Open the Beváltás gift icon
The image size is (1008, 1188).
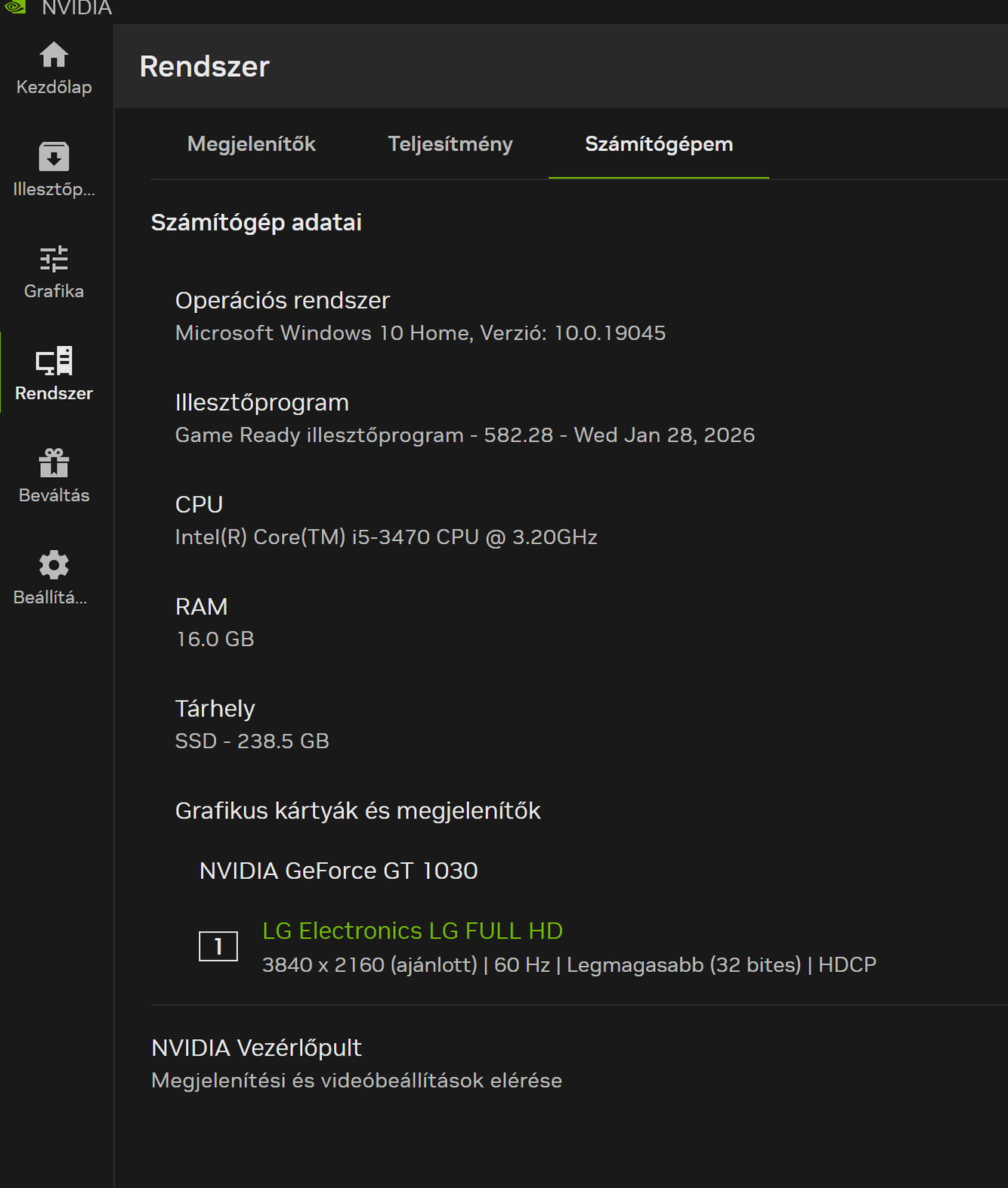tap(54, 463)
